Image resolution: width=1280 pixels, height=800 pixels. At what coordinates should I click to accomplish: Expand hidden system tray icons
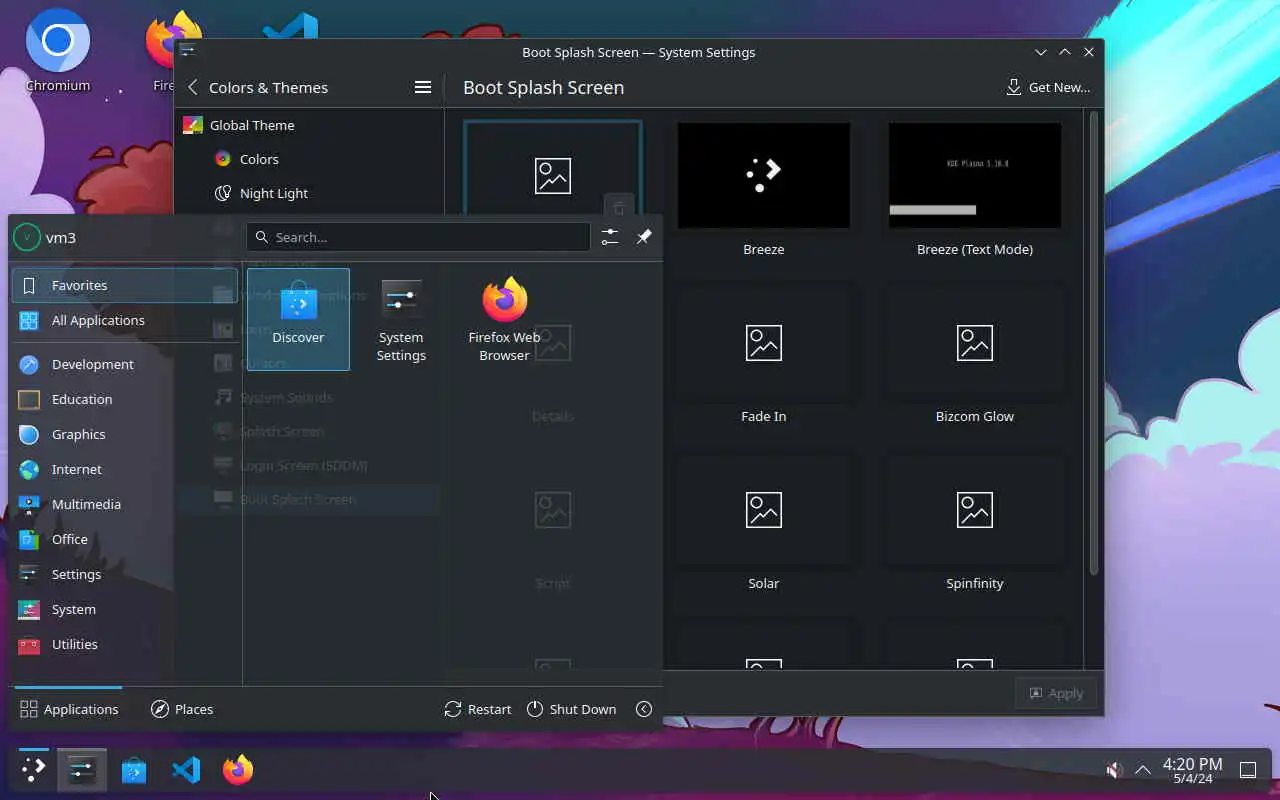tap(1142, 770)
